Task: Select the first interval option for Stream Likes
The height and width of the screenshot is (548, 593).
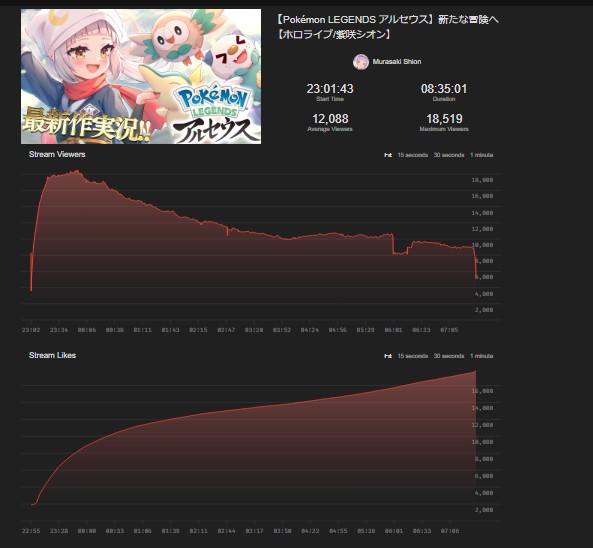Action: click(388, 356)
